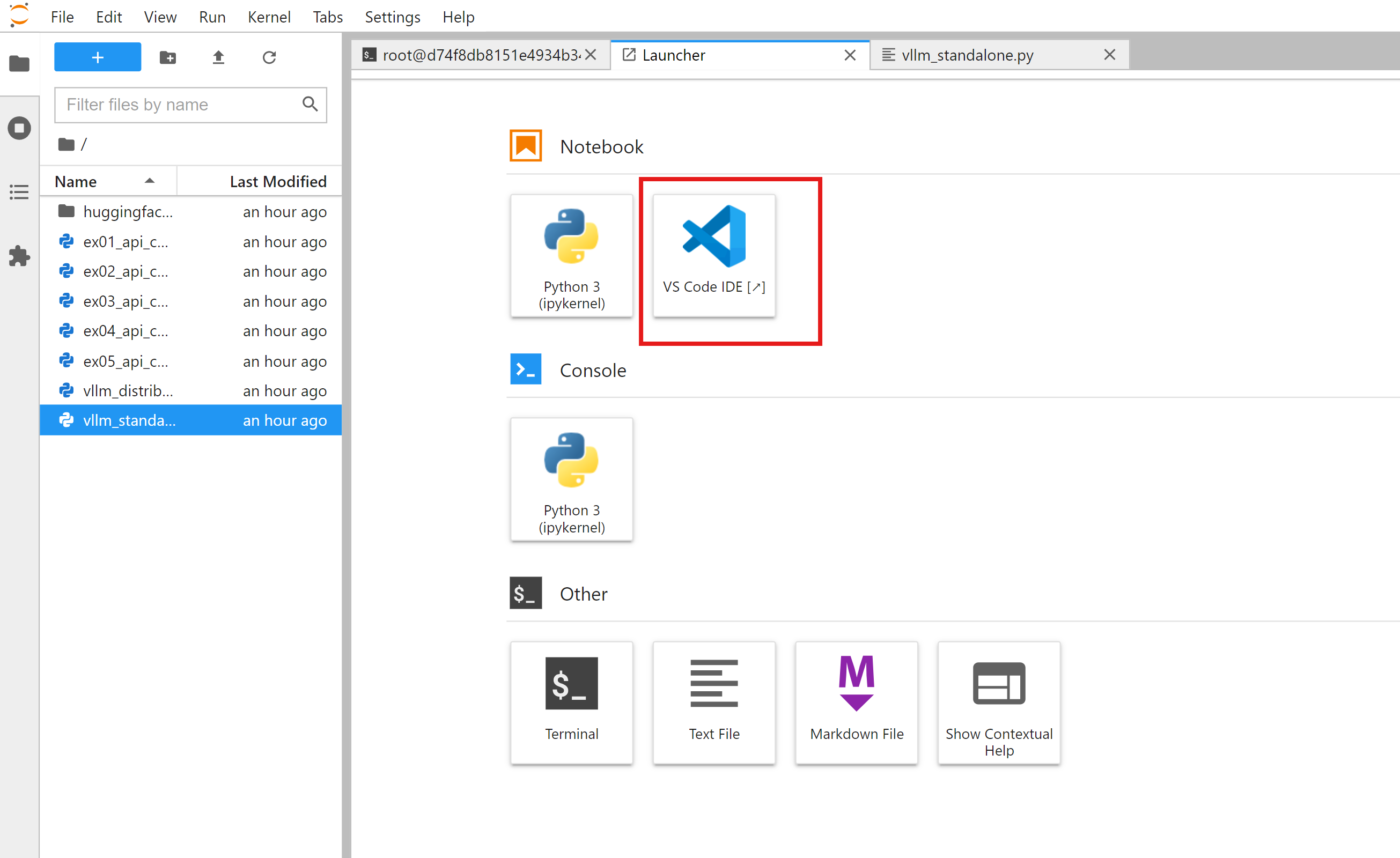
Task: Create a new Markdown File
Action: (x=857, y=703)
